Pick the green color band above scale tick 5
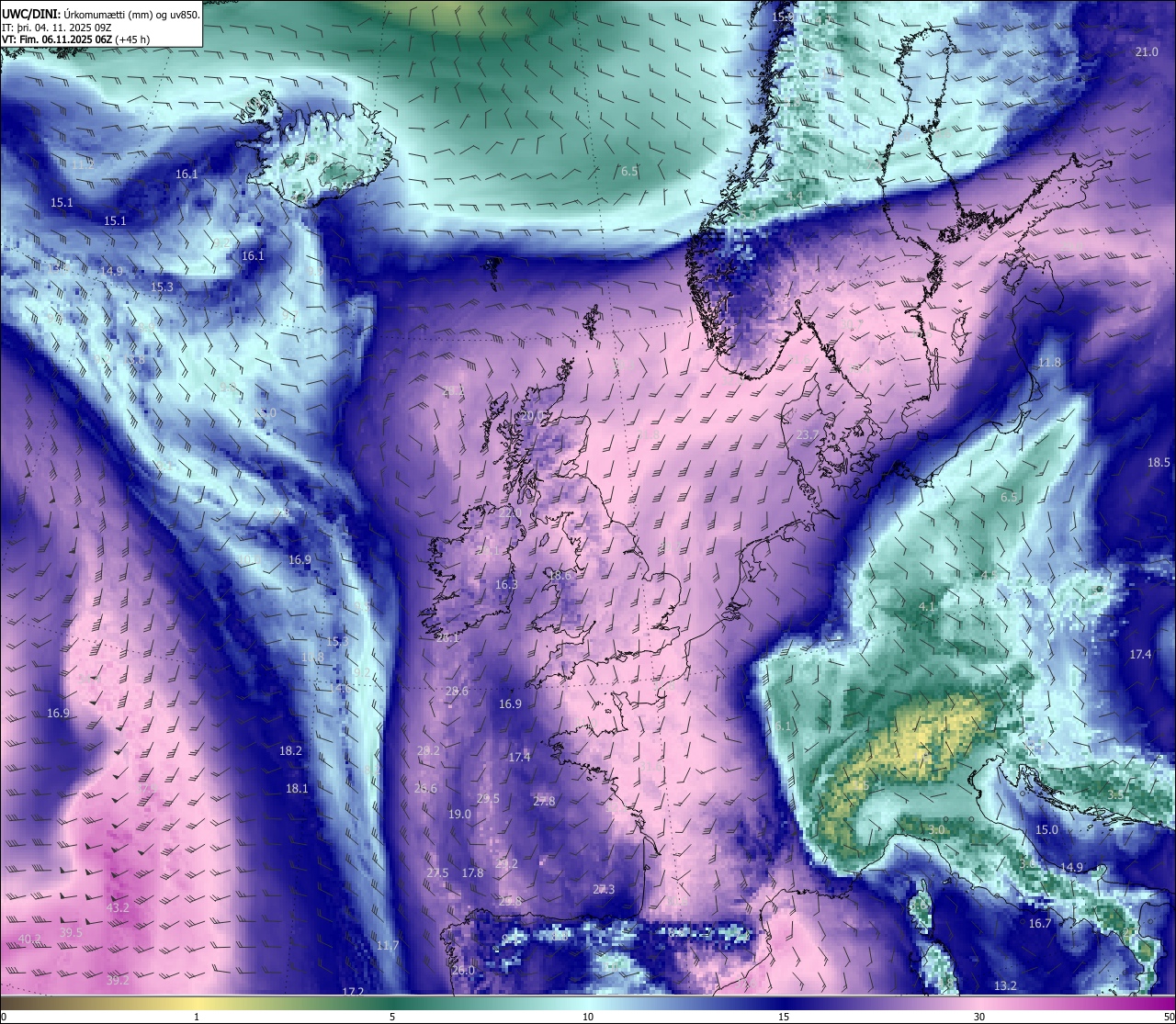This screenshot has height=1024, width=1176. pos(392,1002)
